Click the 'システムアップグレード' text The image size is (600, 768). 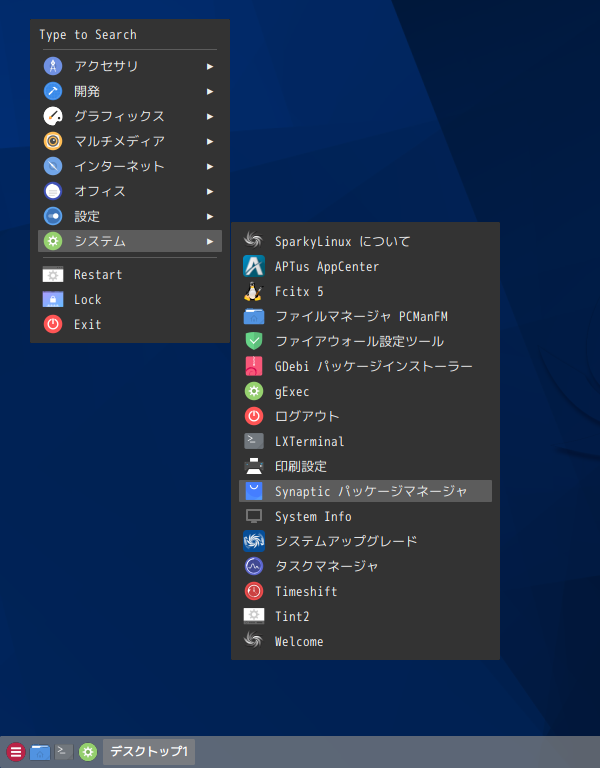click(346, 541)
